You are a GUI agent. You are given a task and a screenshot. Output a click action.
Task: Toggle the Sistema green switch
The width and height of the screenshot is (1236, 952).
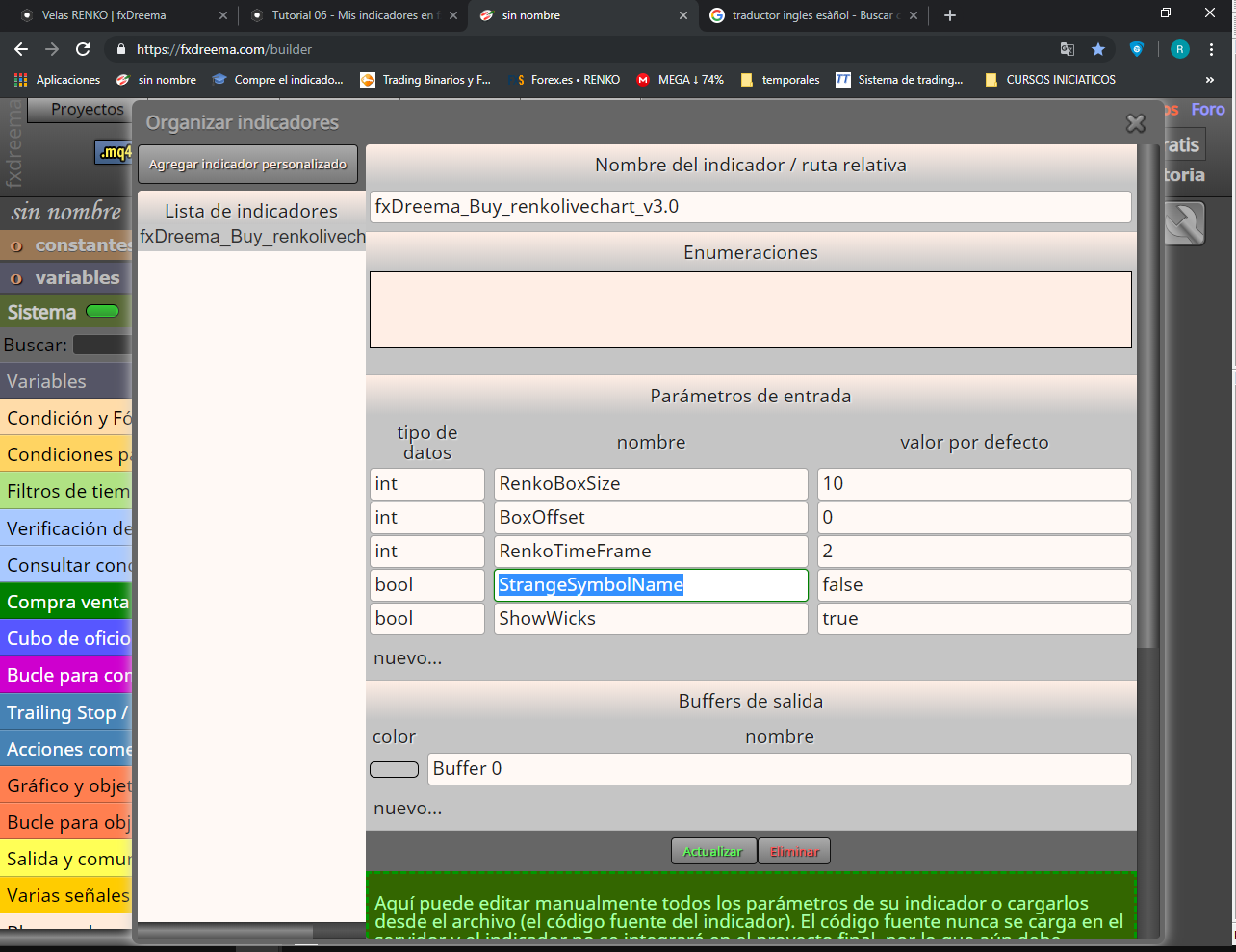point(102,311)
